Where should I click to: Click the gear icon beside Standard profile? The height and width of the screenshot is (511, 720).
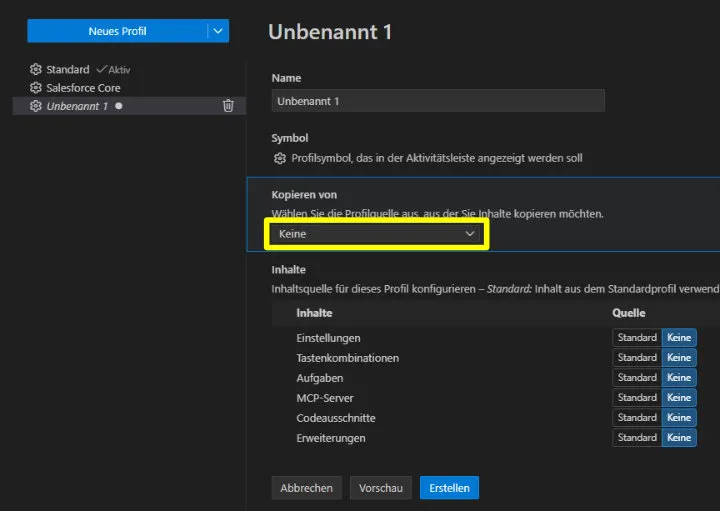point(36,70)
